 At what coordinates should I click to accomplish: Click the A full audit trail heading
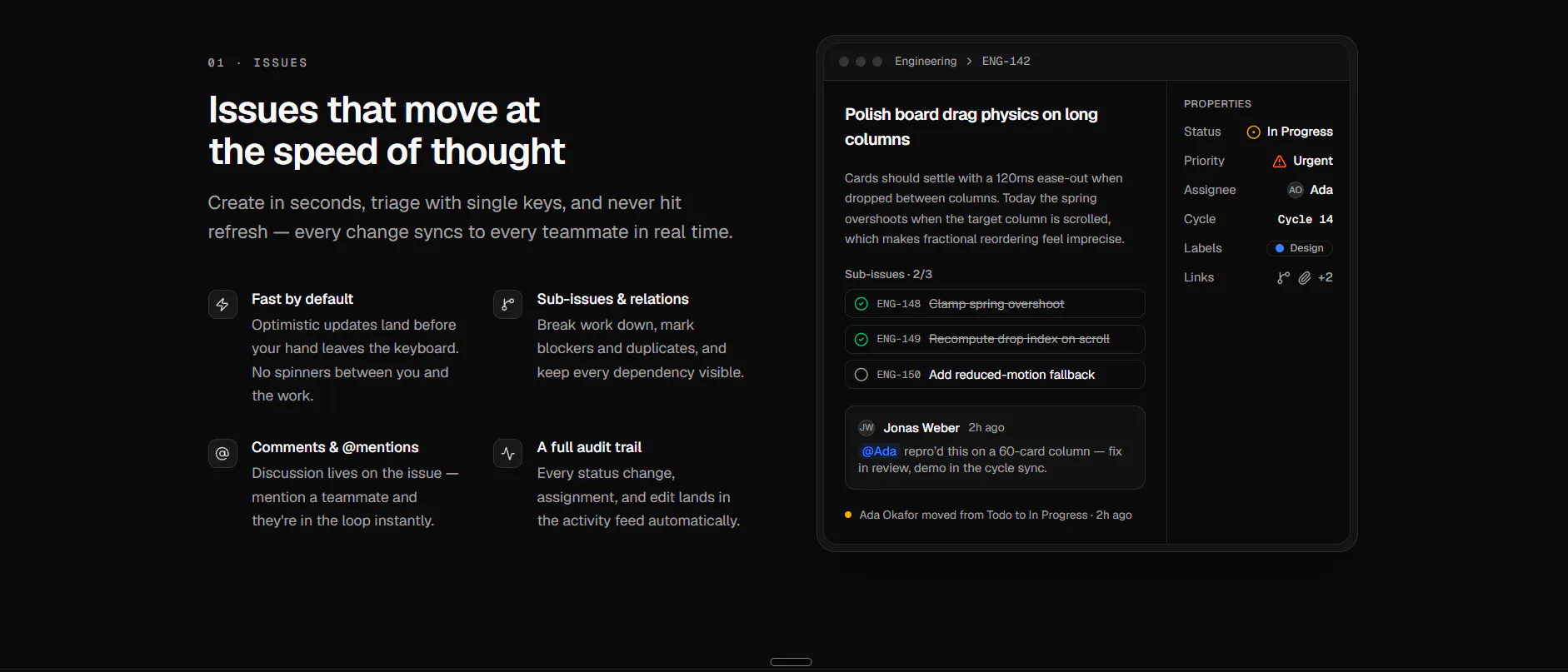click(589, 447)
